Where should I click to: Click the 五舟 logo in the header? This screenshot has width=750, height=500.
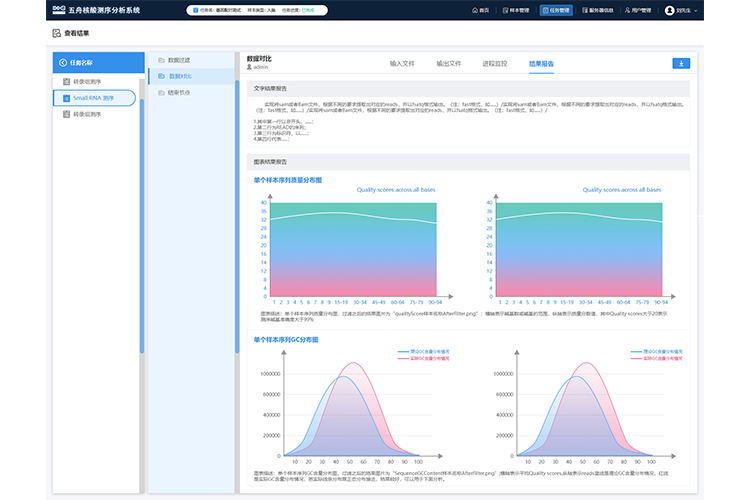(58, 10)
